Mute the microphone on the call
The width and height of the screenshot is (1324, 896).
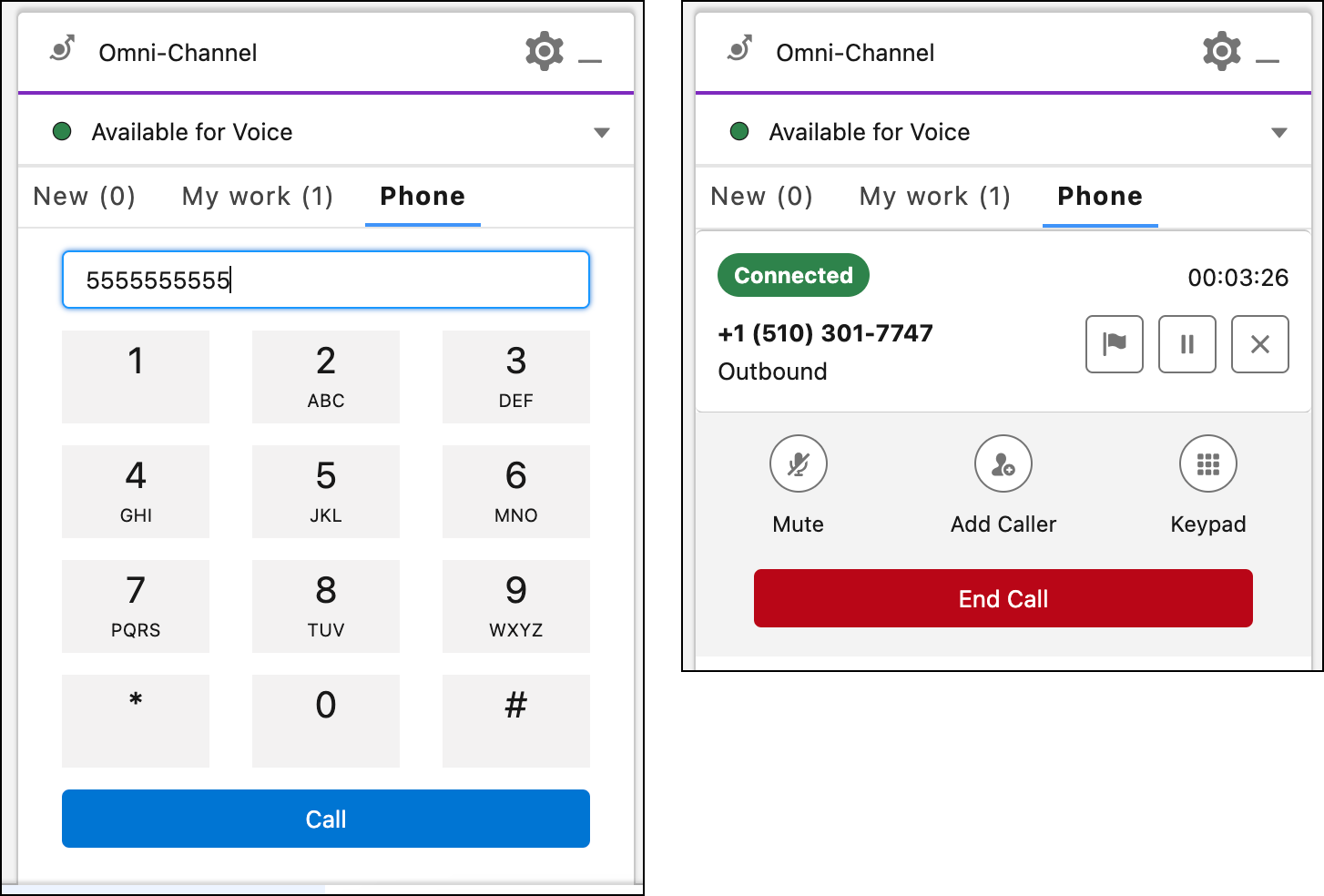pyautogui.click(x=798, y=464)
